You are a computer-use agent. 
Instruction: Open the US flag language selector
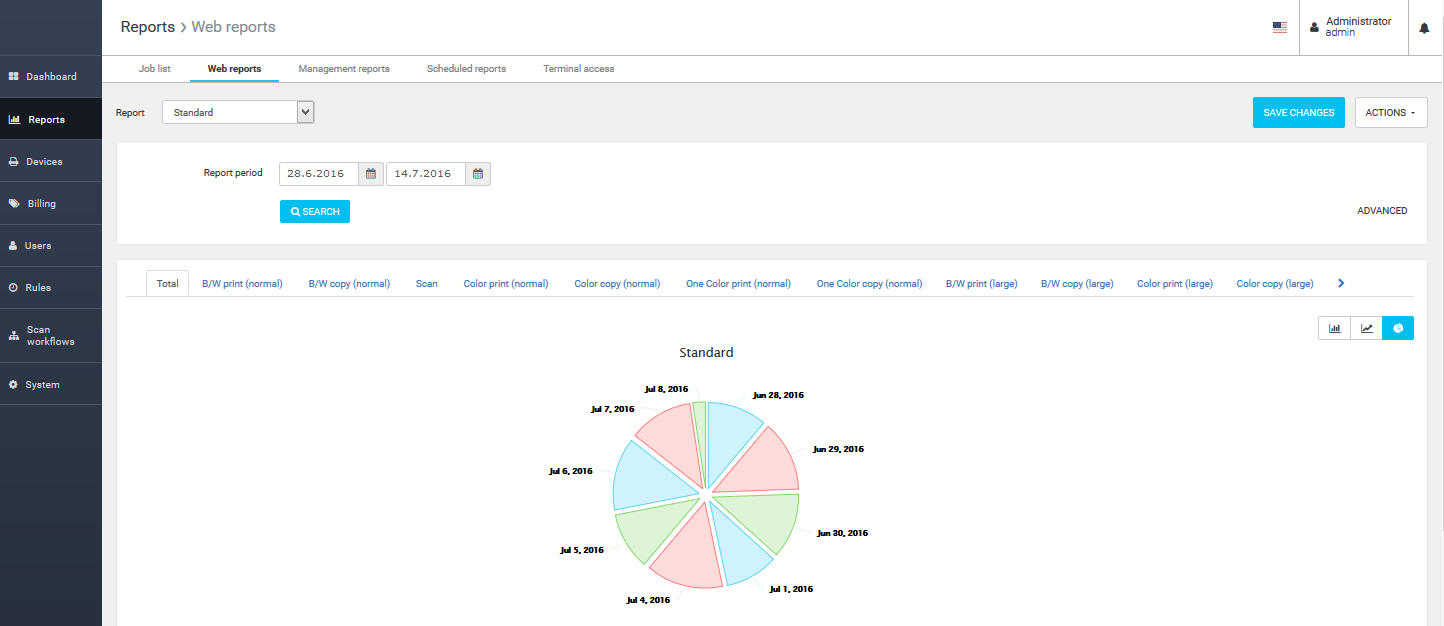point(1279,28)
